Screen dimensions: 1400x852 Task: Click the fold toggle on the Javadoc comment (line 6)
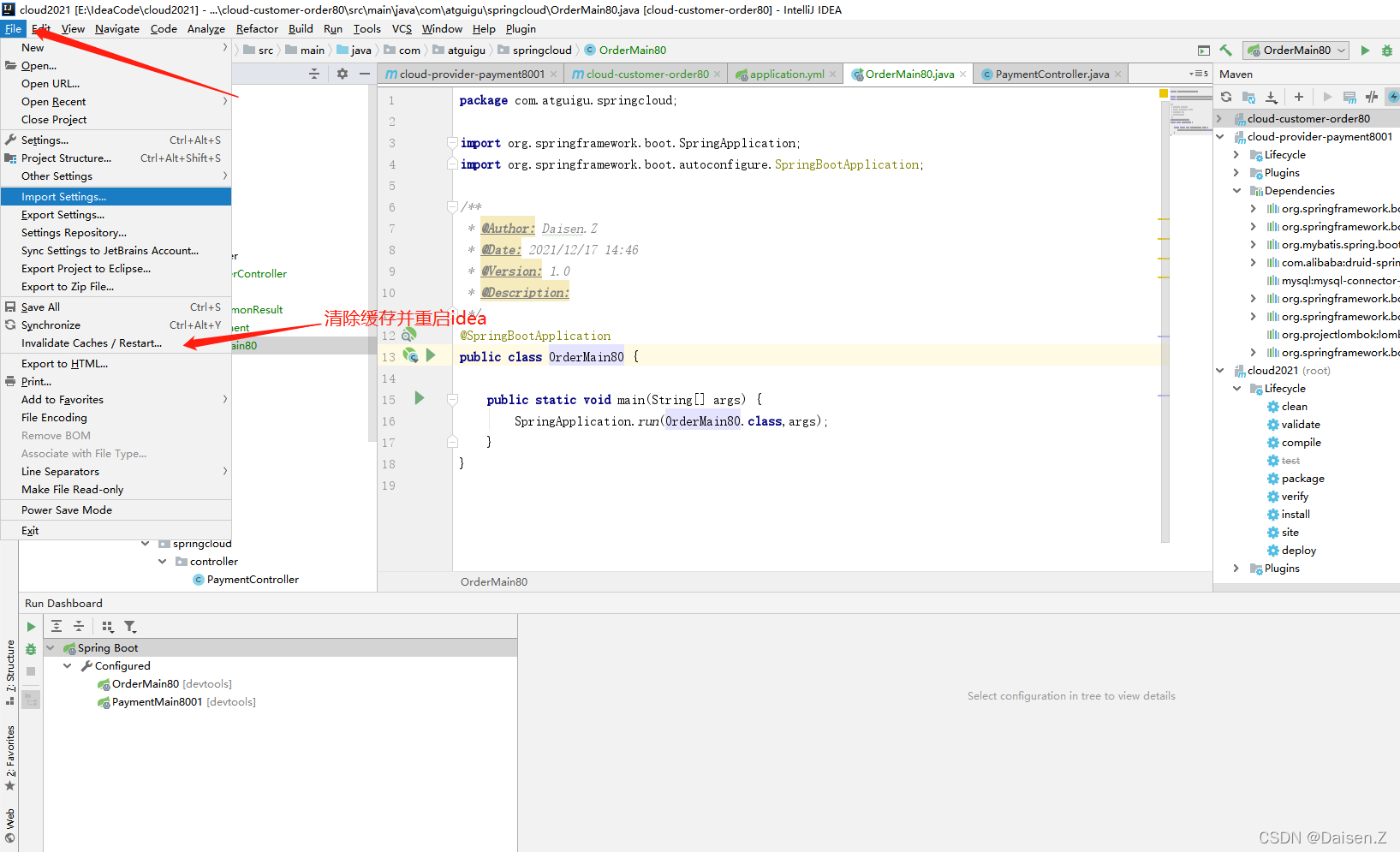click(452, 206)
